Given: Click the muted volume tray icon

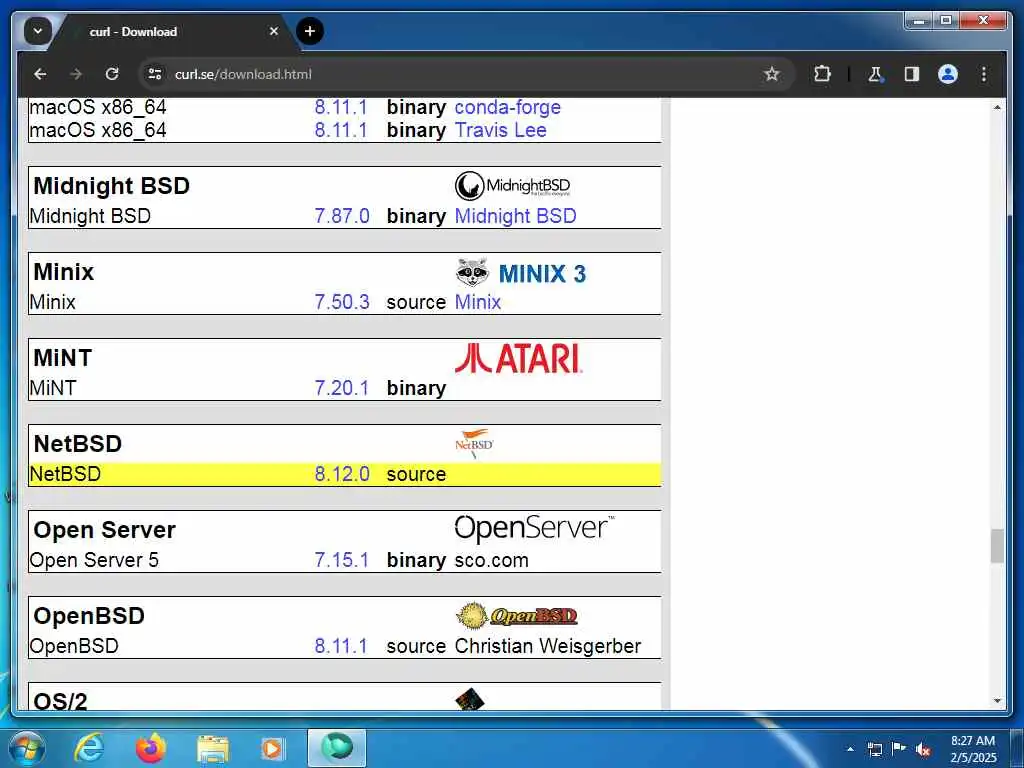Looking at the screenshot, I should coord(923,750).
